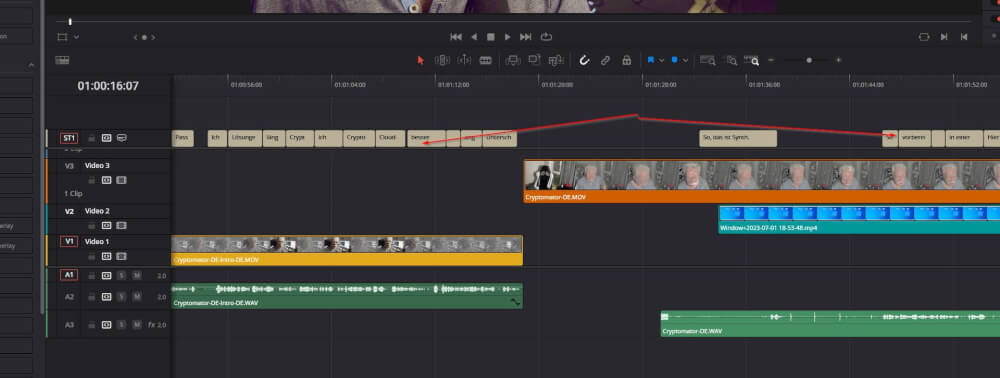Click the Custom Zoom icon
The image size is (1000, 378).
752,60
